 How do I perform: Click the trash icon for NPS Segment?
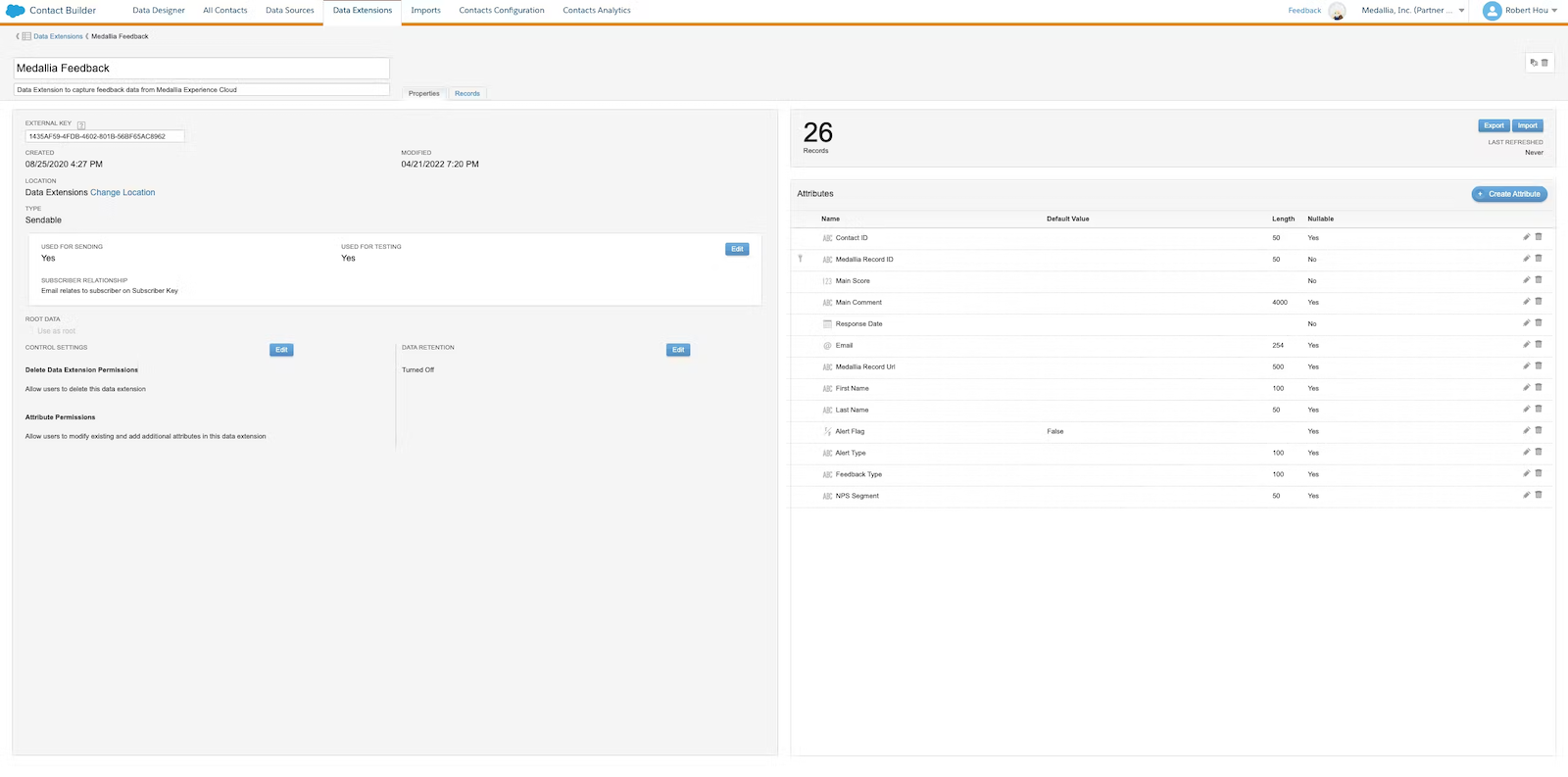click(1539, 495)
